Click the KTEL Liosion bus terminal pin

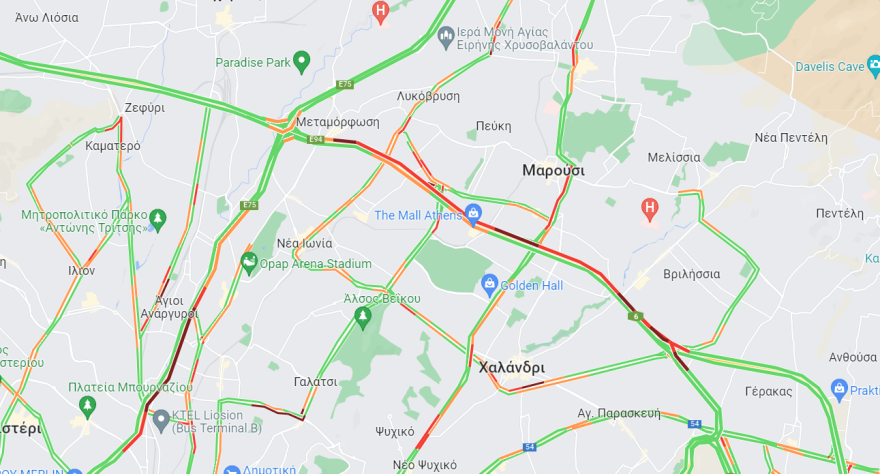[161, 421]
